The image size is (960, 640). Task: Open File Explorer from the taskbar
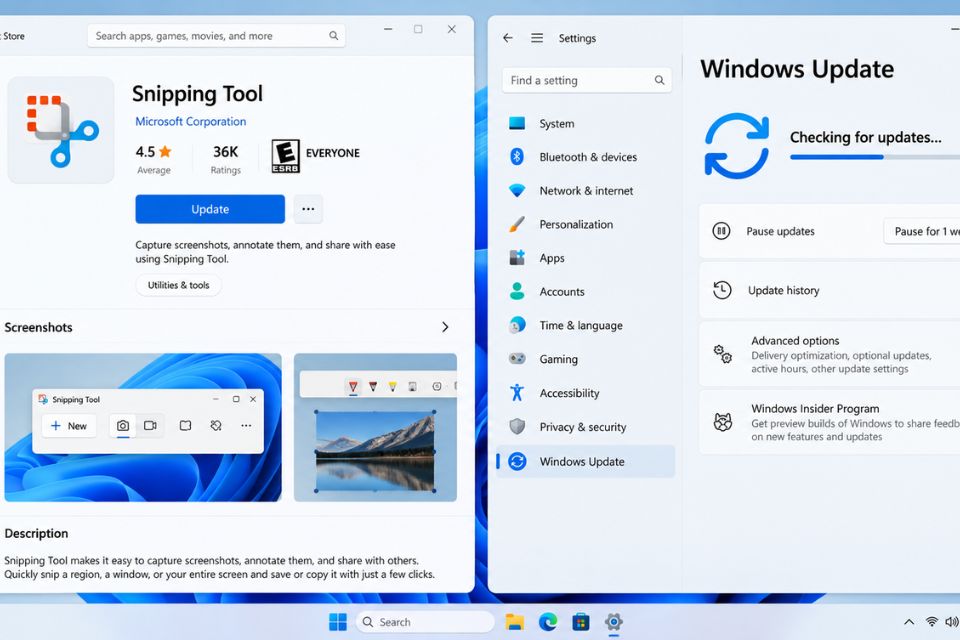pos(514,622)
